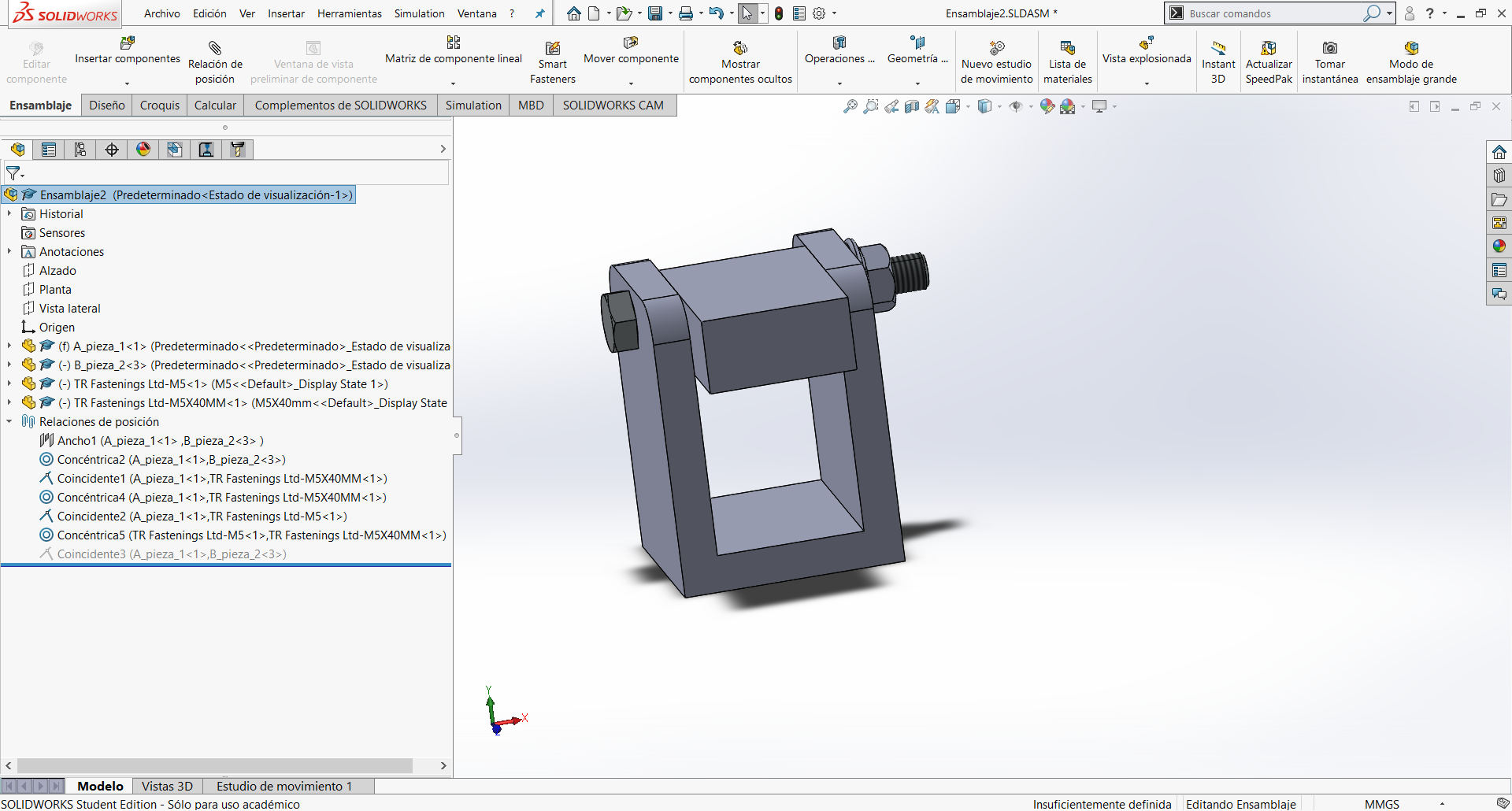
Task: Select the Concéntrica2 mate in tree
Action: (x=171, y=460)
